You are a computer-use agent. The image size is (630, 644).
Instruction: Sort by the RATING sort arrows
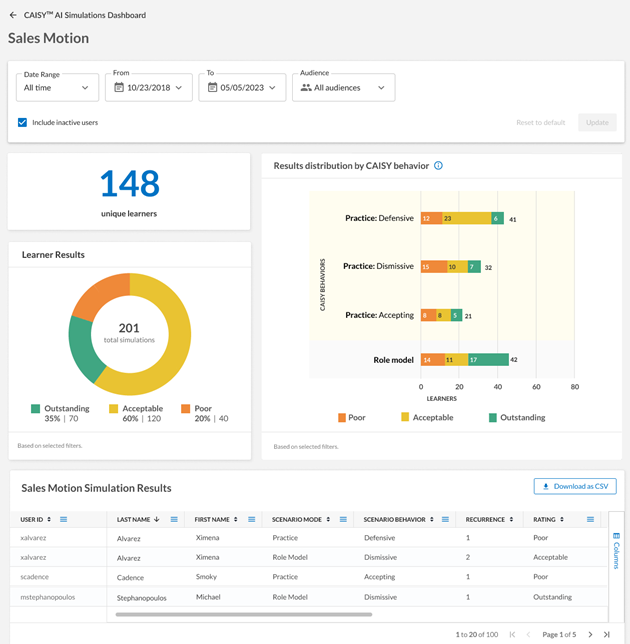[x=562, y=520]
